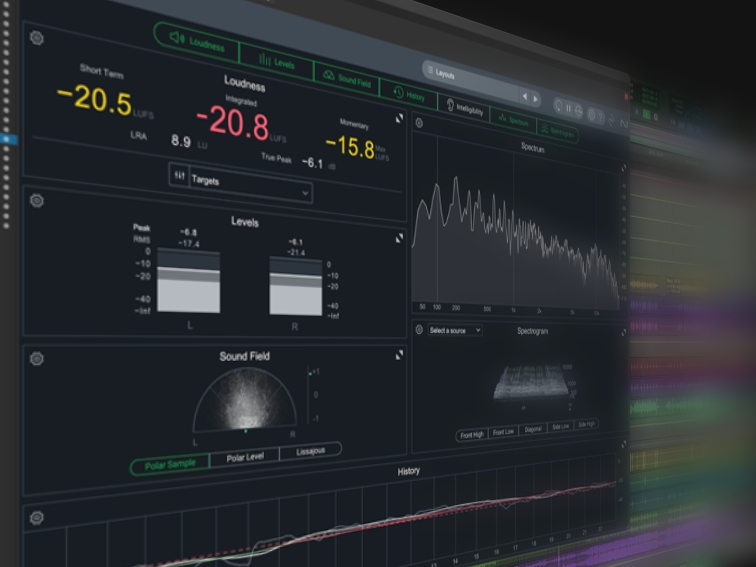Toggle the History module button
This screenshot has width=756, height=567.
tap(408, 94)
